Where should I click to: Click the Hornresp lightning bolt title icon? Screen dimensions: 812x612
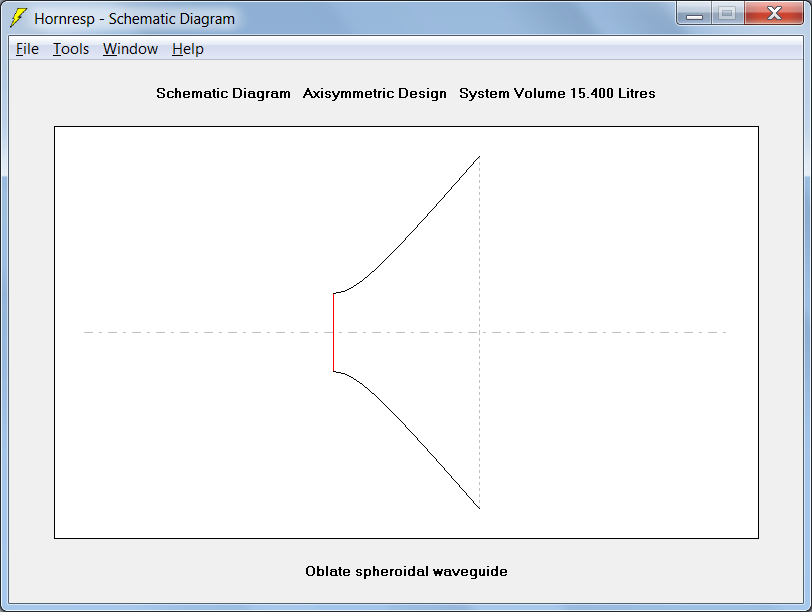coord(19,18)
